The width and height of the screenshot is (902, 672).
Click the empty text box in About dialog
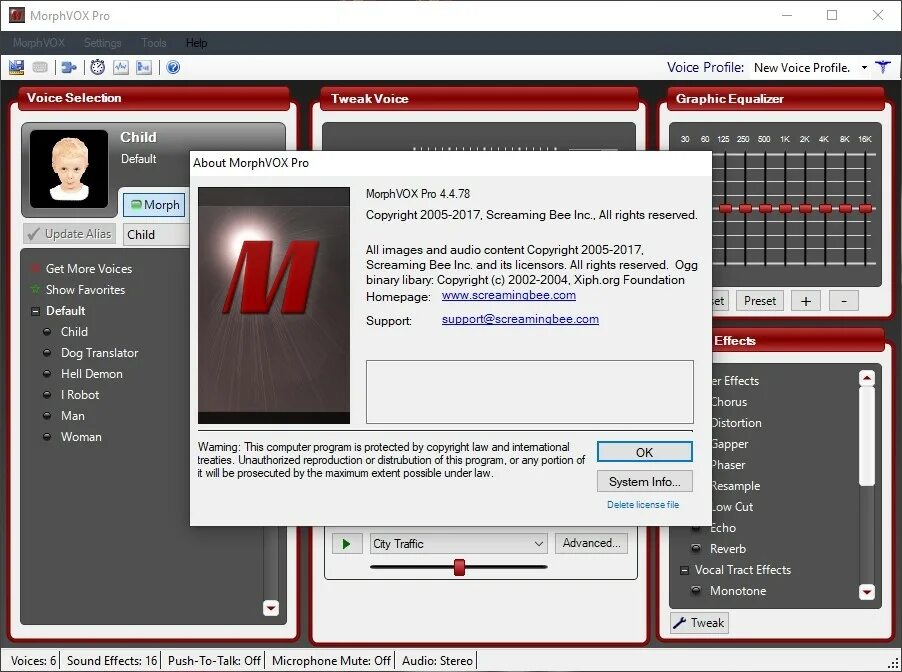point(530,392)
